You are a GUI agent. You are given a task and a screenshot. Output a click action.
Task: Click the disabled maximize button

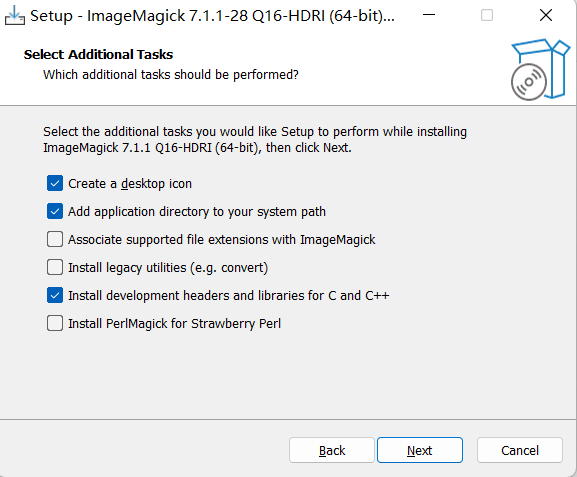(x=487, y=15)
